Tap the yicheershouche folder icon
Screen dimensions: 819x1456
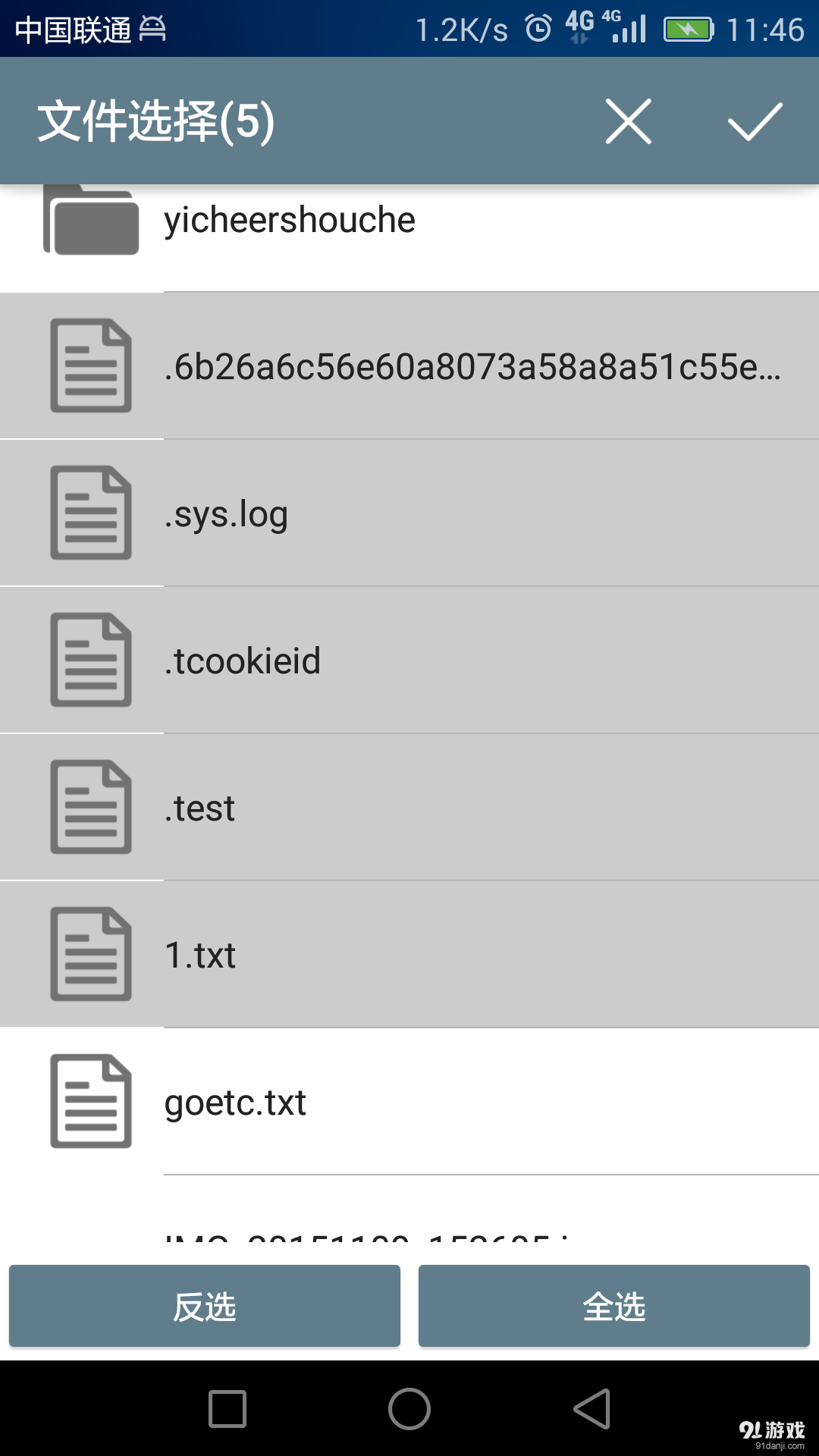point(91,221)
